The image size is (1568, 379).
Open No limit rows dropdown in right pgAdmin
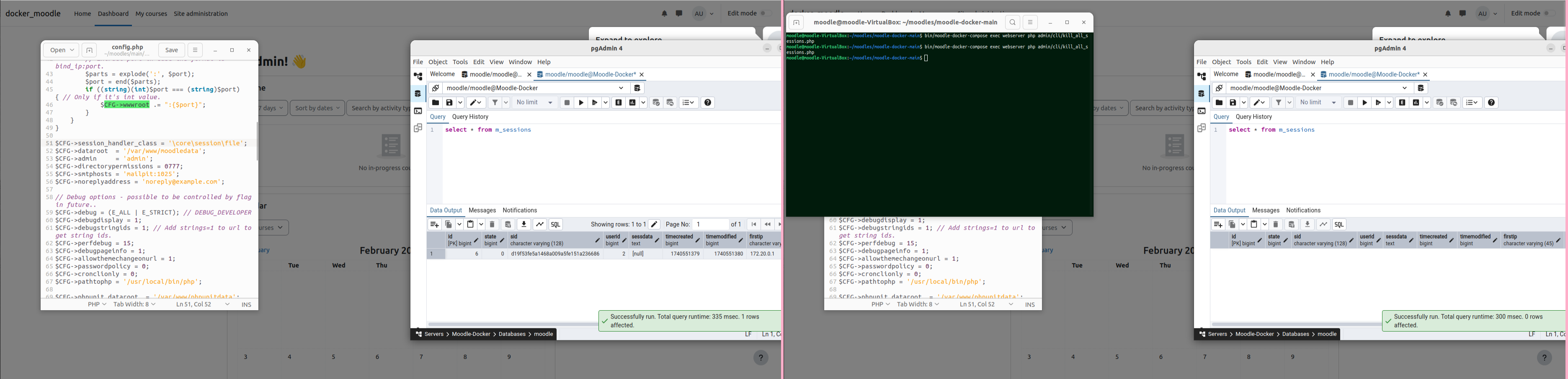1318,103
